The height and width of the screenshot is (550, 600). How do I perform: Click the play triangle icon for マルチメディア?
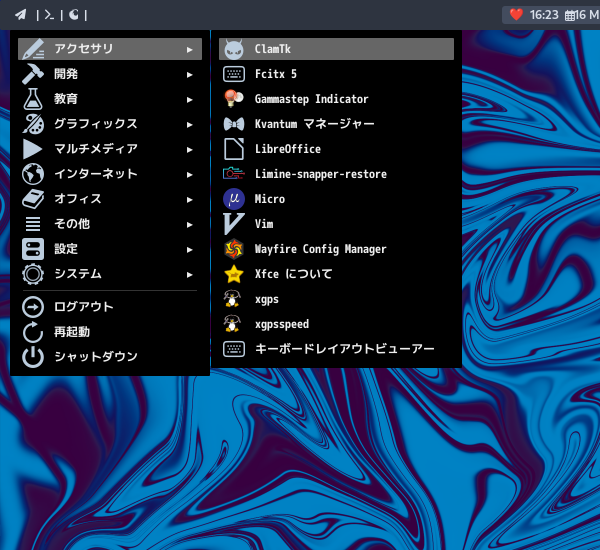point(33,149)
